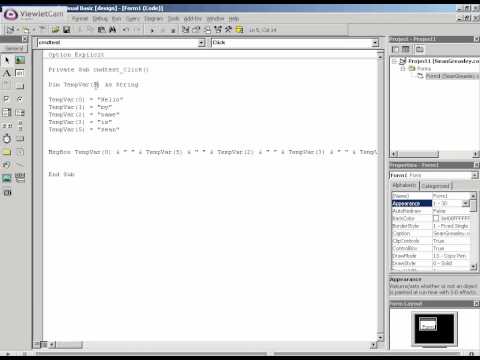Toggle Folders icon in Project panel
The height and width of the screenshot is (360, 480).
coord(420,50)
